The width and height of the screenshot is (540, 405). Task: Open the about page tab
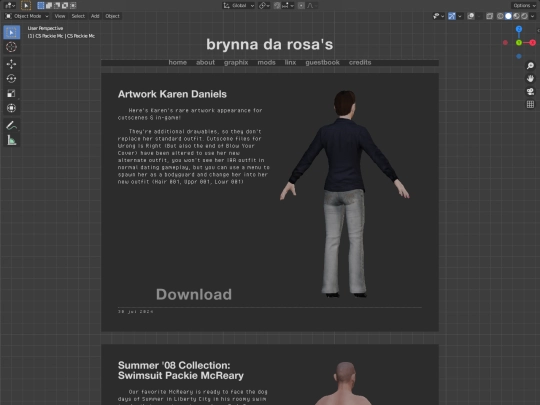point(205,62)
